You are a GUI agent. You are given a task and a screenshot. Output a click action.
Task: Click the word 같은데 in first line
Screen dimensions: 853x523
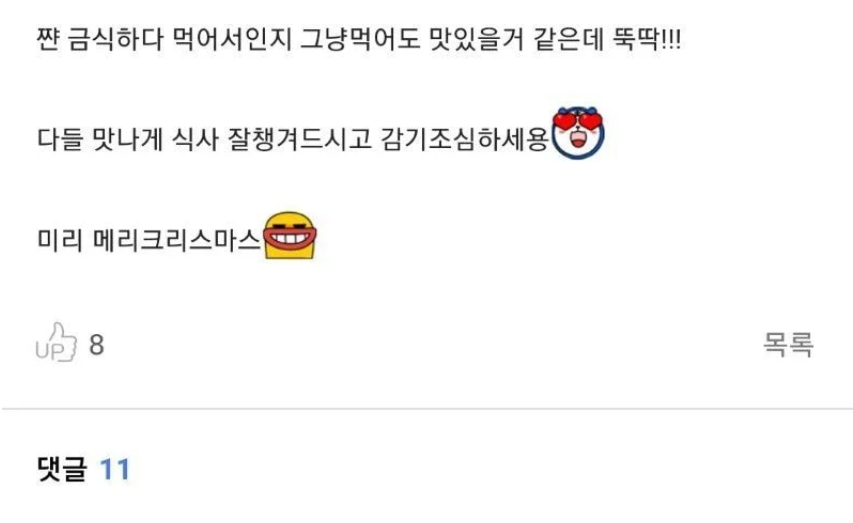(x=568, y=39)
